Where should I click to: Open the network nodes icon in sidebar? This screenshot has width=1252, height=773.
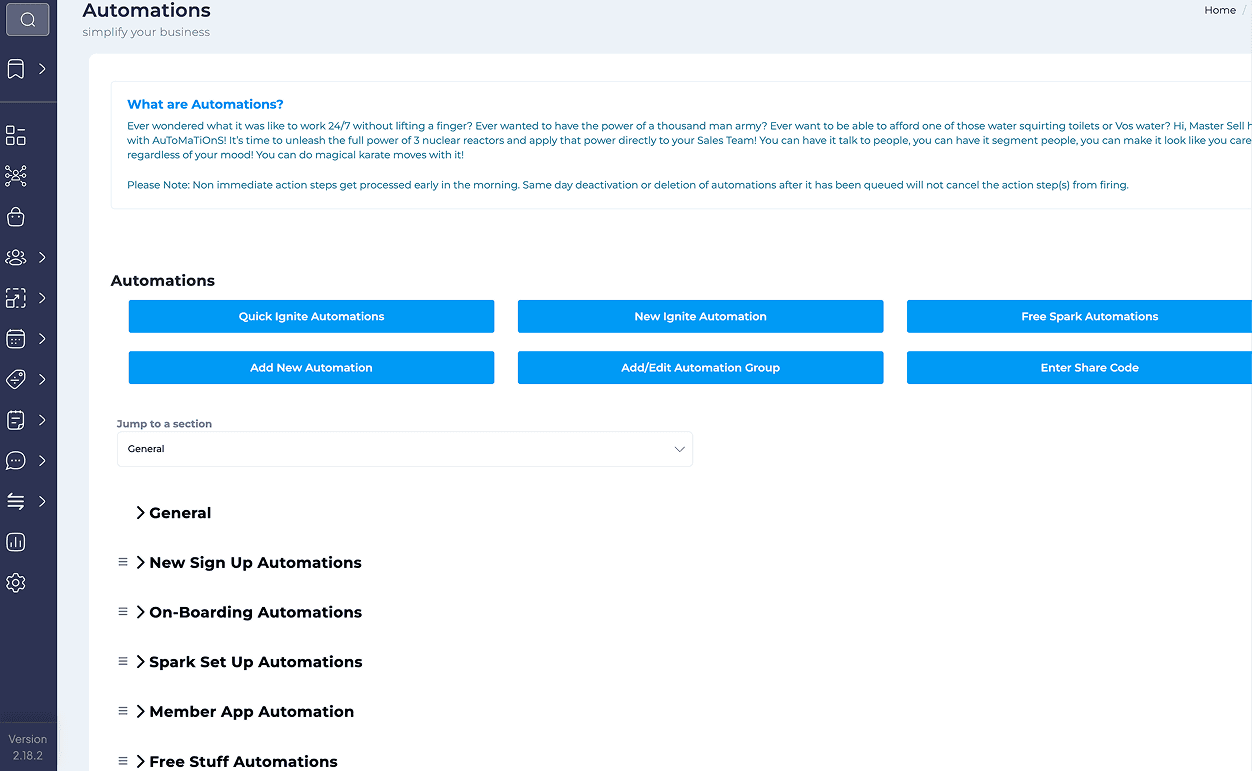pos(16,176)
